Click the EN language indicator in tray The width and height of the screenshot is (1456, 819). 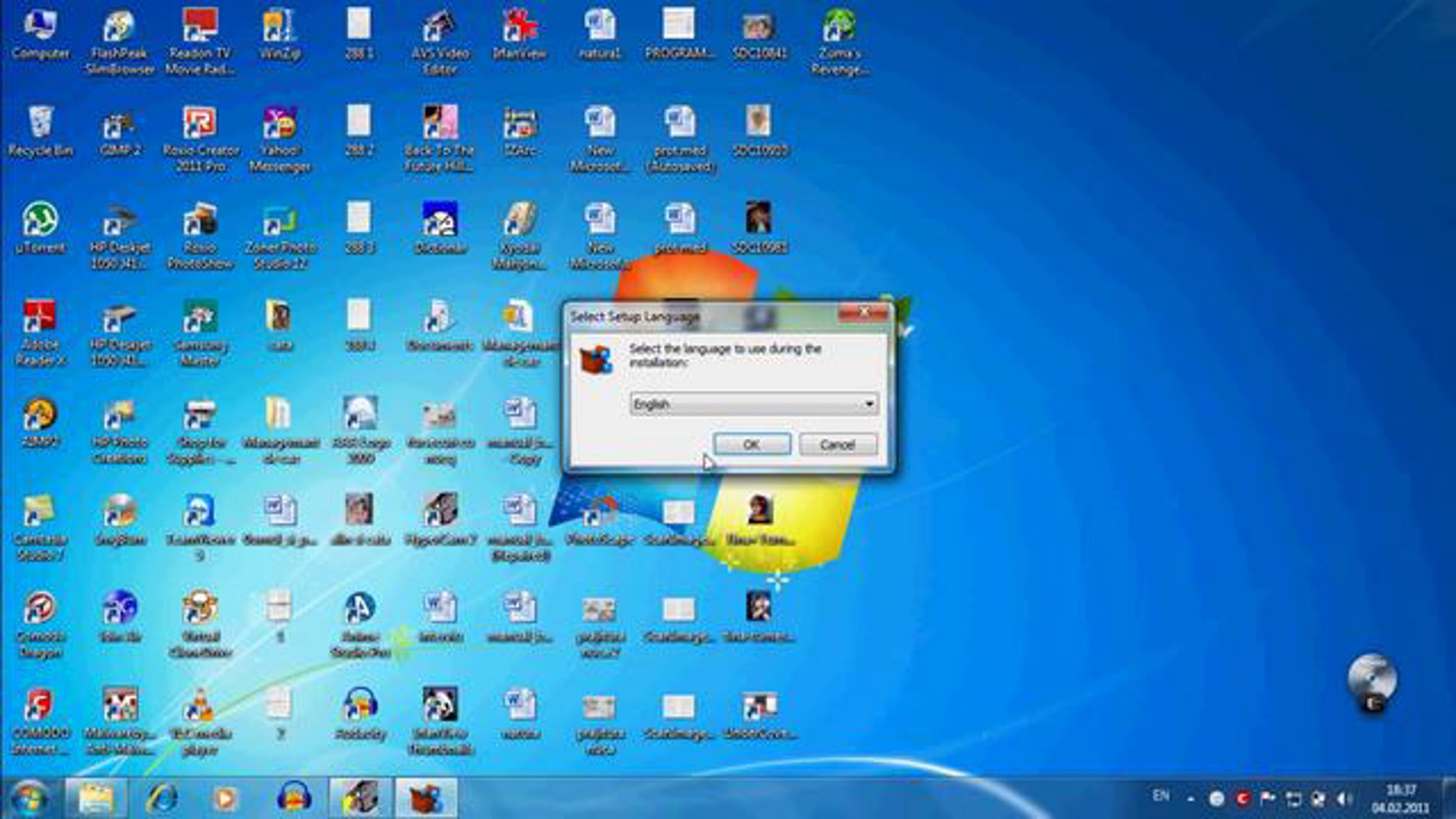click(1161, 795)
